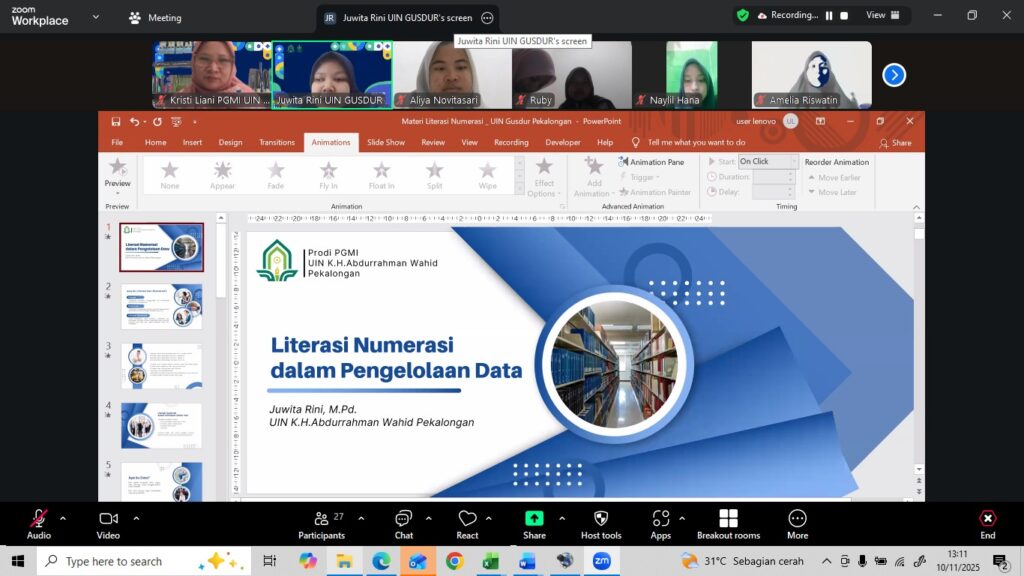Image resolution: width=1024 pixels, height=576 pixels.
Task: Open the Chat panel
Action: 403,519
